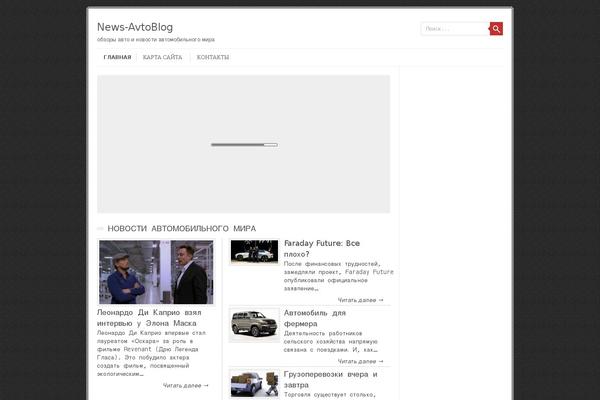The height and width of the screenshot is (400, 600).
Task: Click the НОВОСТИ АВТОМОБИЛЬНОГО МИРА section heading
Action: pyautogui.click(x=181, y=229)
